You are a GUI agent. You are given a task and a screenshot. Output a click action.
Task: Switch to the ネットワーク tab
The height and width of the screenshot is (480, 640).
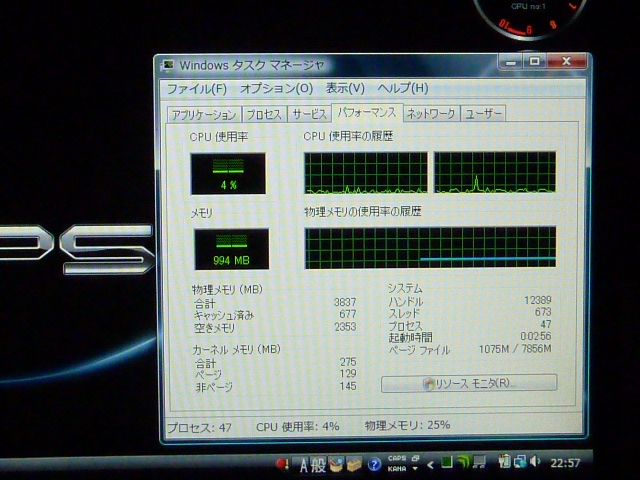pyautogui.click(x=431, y=113)
